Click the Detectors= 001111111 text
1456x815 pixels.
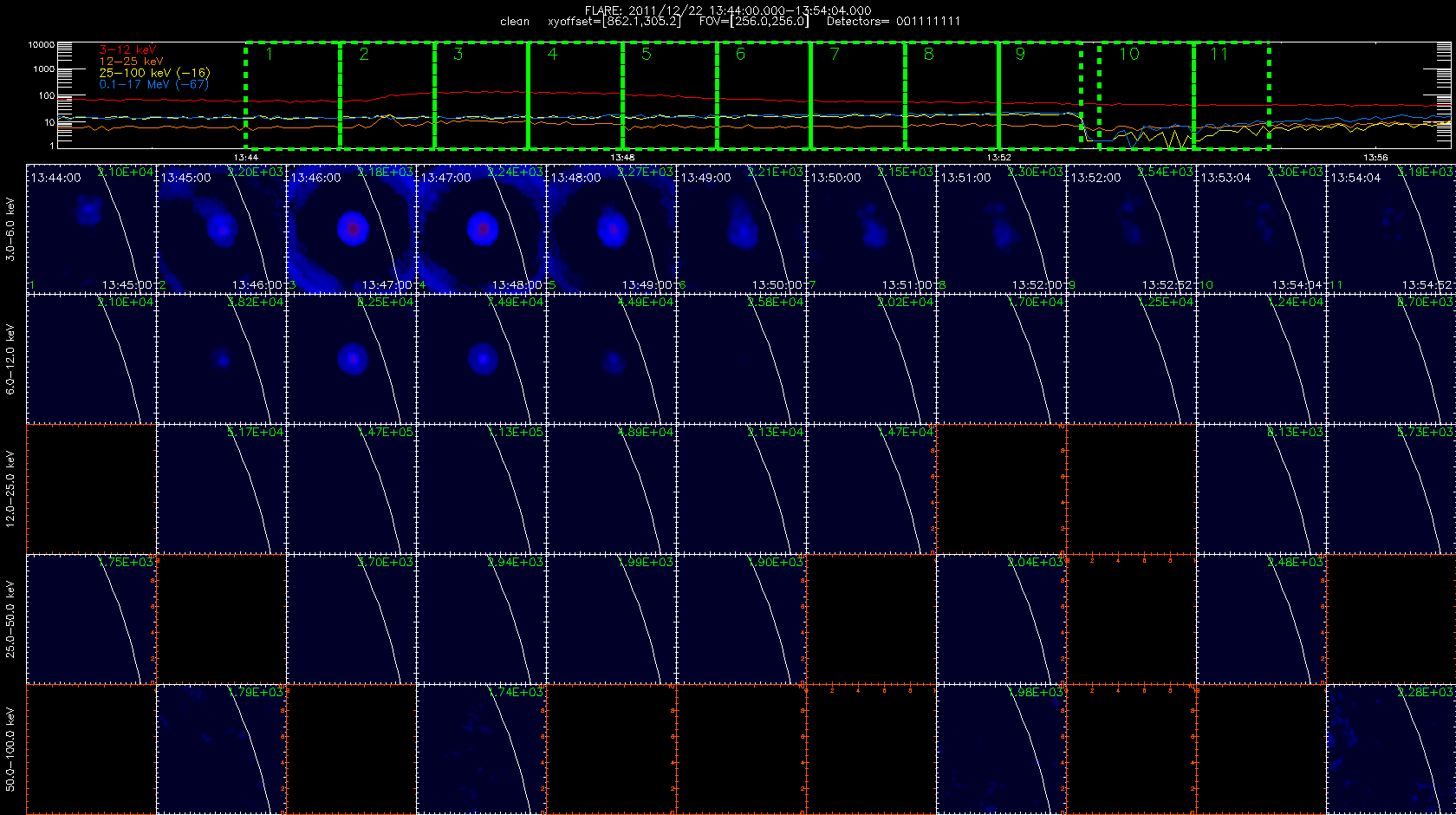click(894, 21)
